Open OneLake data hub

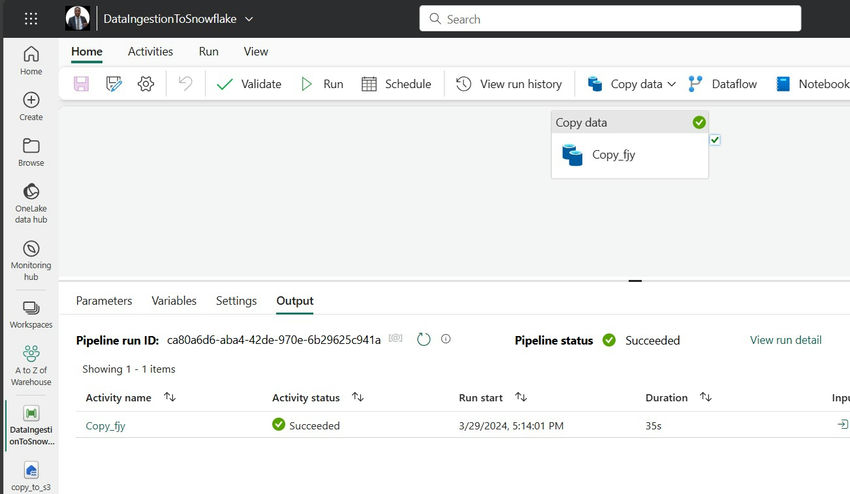pos(31,203)
